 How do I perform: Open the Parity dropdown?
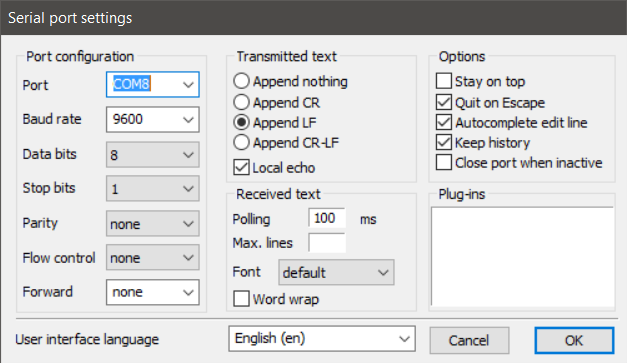point(152,223)
